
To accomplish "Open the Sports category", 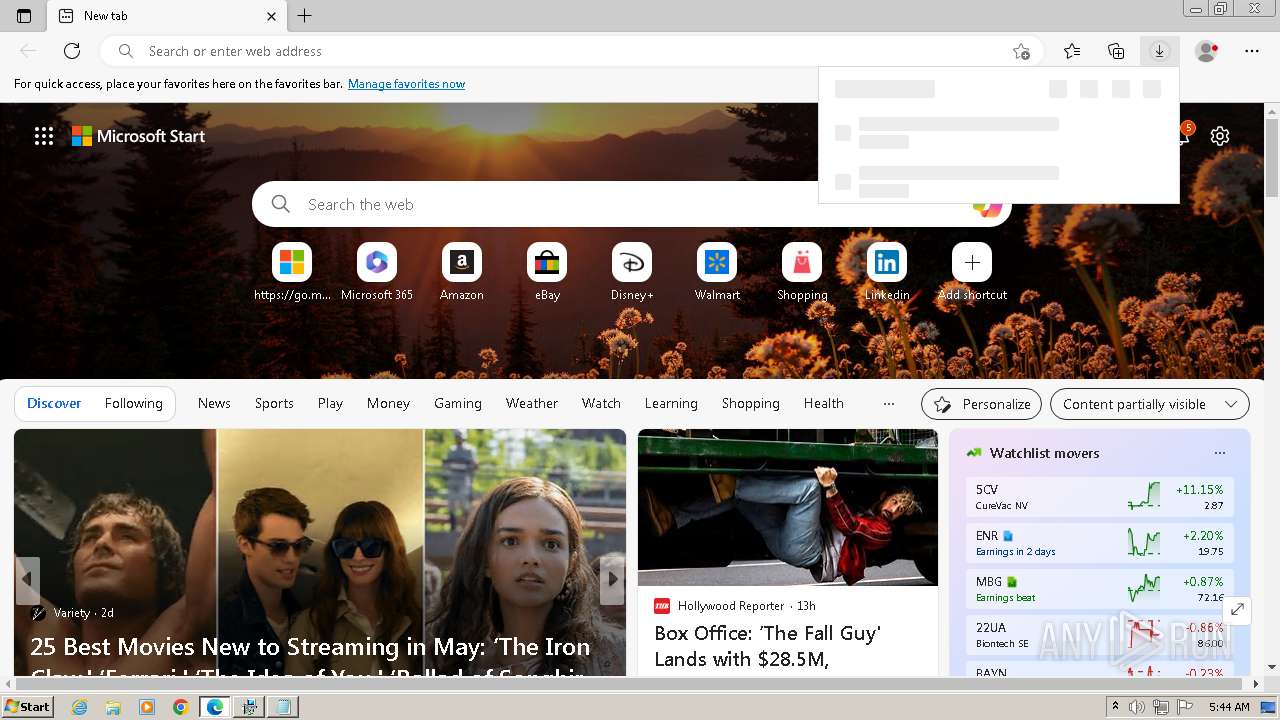I will pyautogui.click(x=274, y=403).
